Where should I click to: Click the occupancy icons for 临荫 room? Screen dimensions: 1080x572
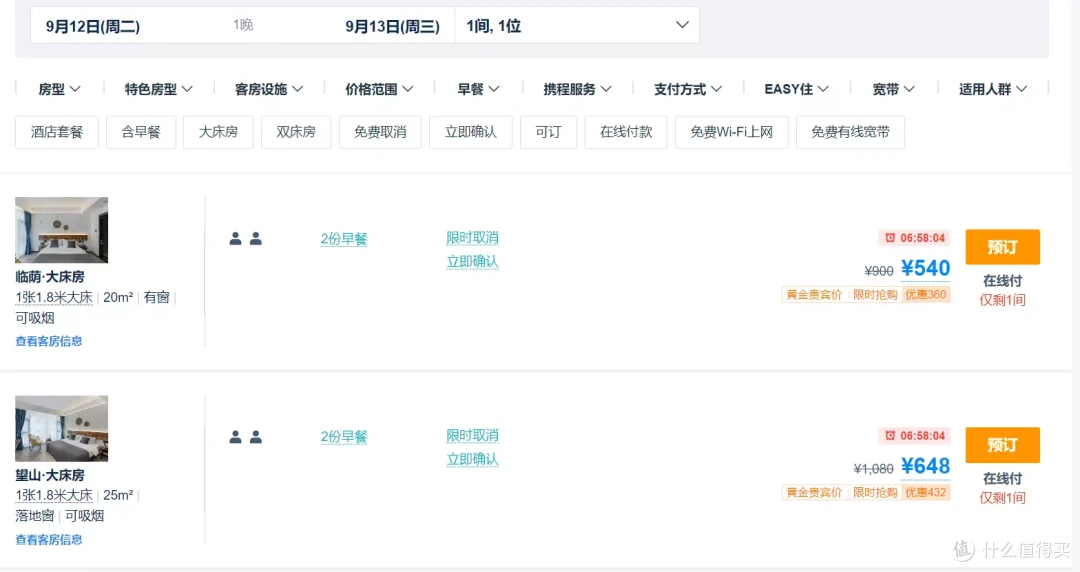[x=245, y=238]
